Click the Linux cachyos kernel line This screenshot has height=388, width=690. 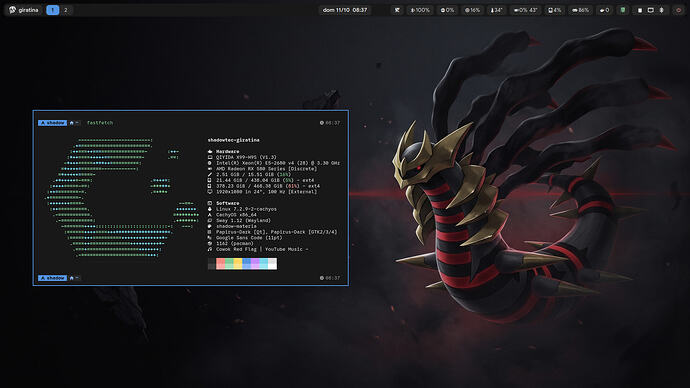point(242,209)
